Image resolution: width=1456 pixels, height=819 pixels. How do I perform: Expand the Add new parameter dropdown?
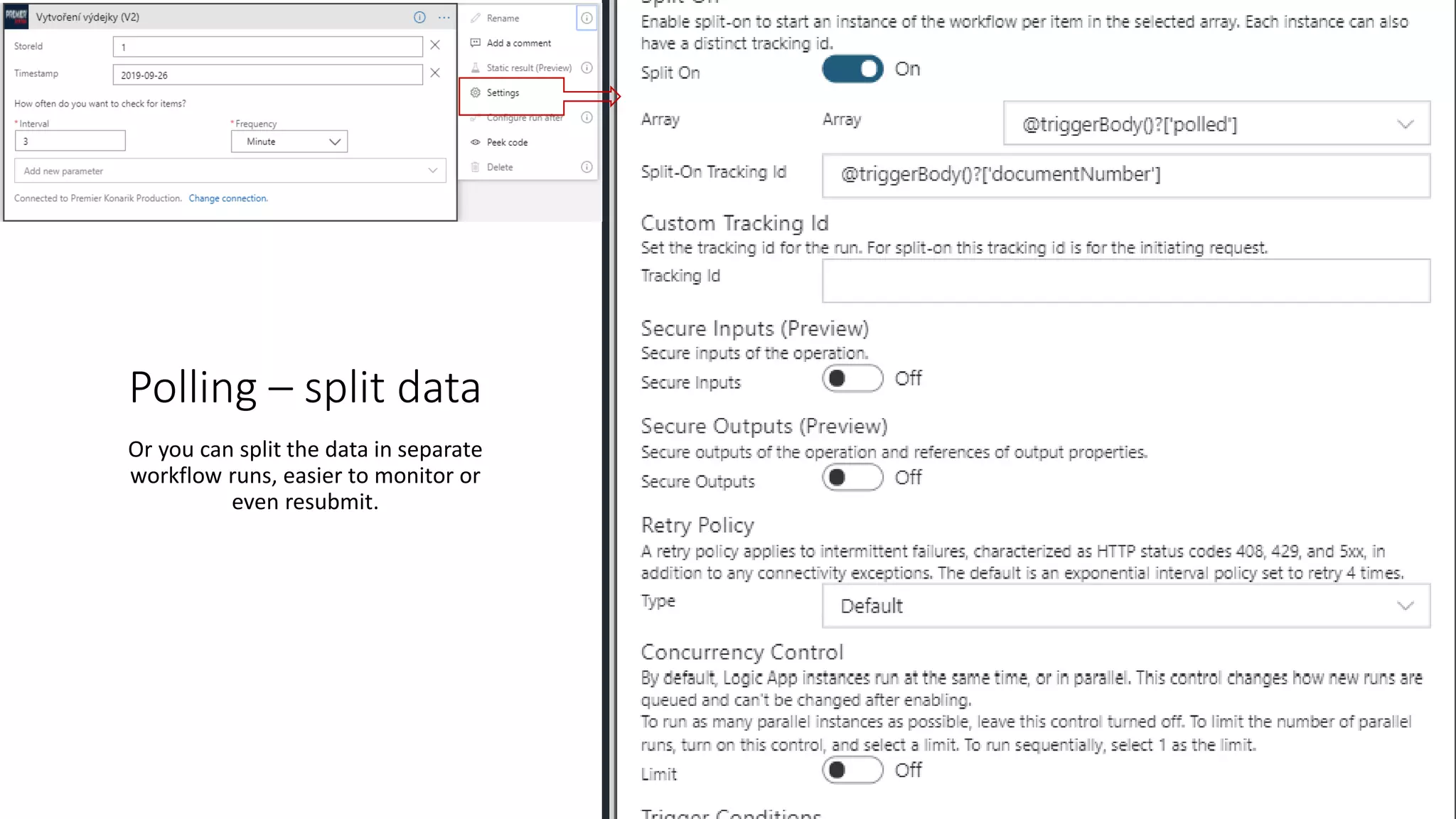[x=230, y=171]
